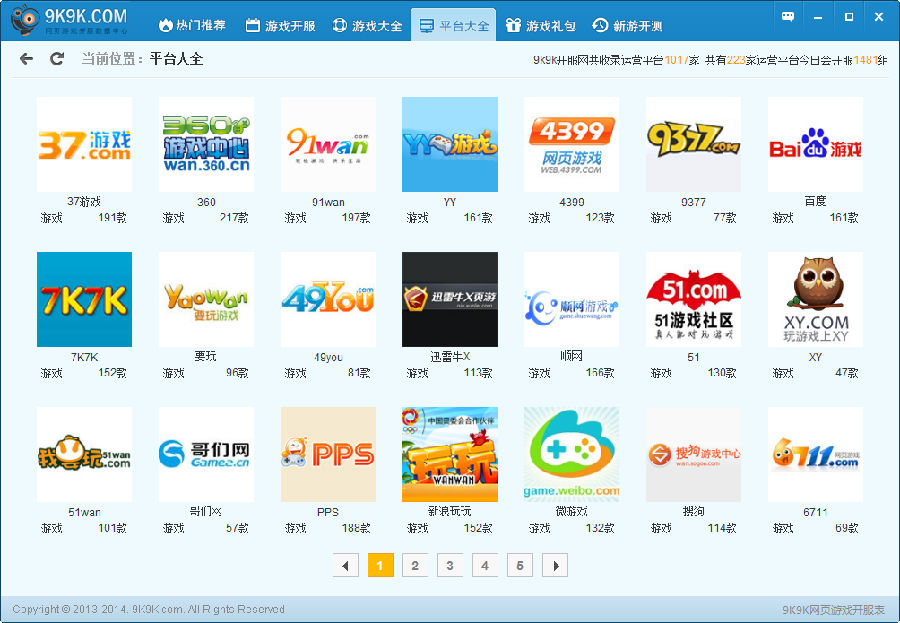Go back with the left arrow icon
The width and height of the screenshot is (900, 623).
(26, 59)
